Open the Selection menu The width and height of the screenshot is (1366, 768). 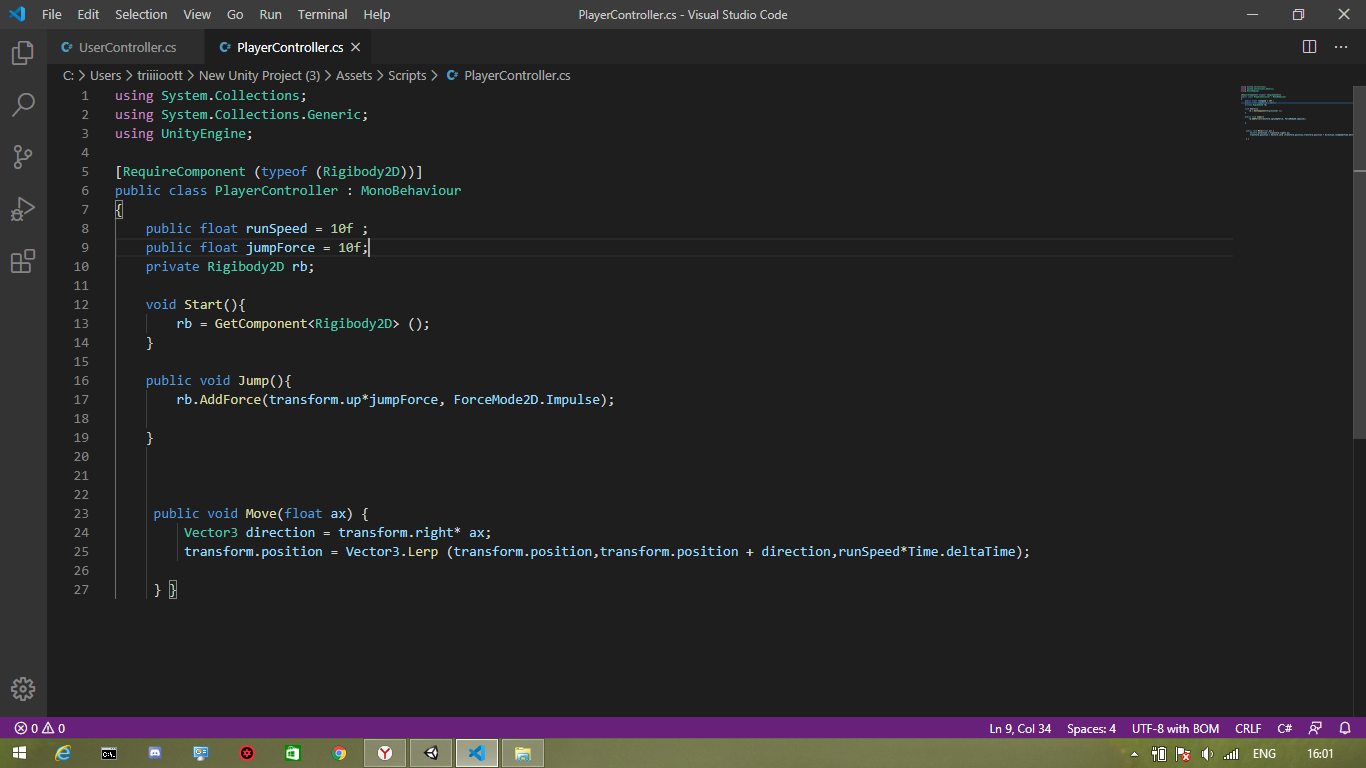tap(141, 15)
